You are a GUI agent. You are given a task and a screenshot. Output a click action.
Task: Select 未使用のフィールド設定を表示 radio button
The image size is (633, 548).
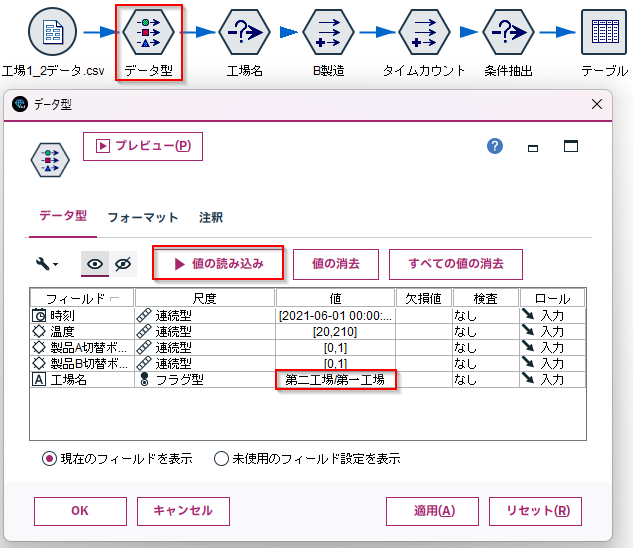point(221,458)
